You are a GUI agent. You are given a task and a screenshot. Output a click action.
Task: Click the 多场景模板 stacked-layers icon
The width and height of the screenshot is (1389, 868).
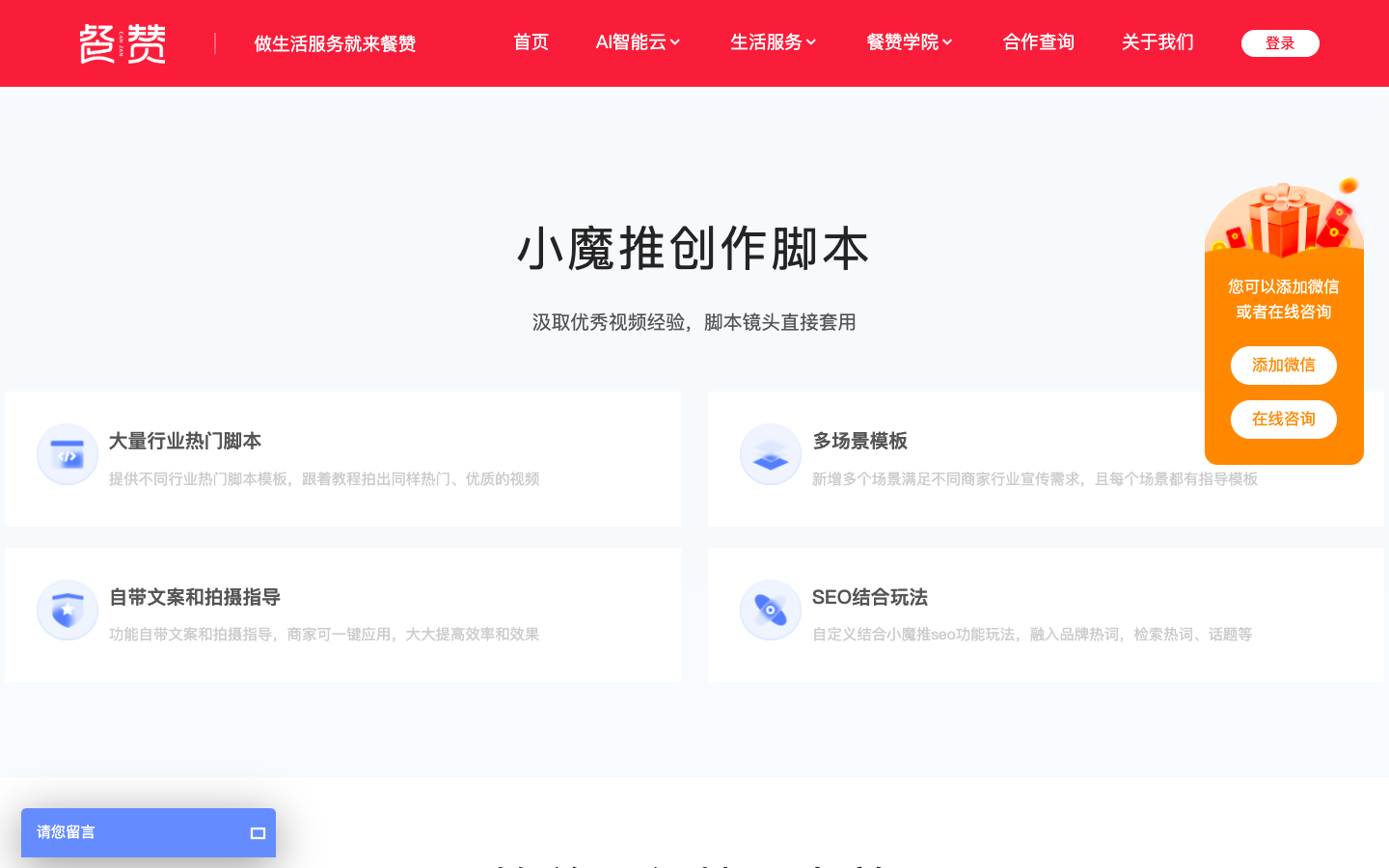[x=770, y=453]
